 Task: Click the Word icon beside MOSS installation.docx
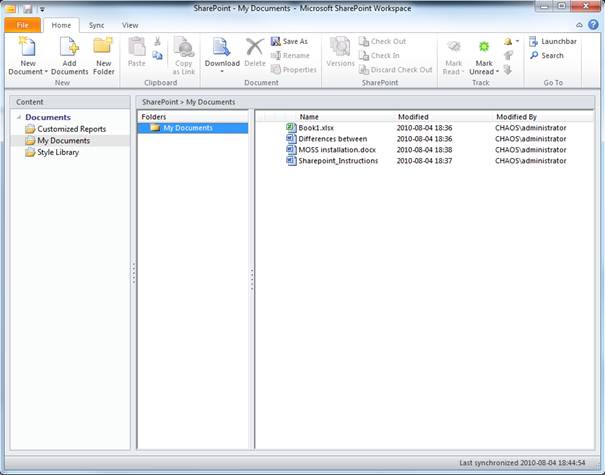(x=291, y=149)
